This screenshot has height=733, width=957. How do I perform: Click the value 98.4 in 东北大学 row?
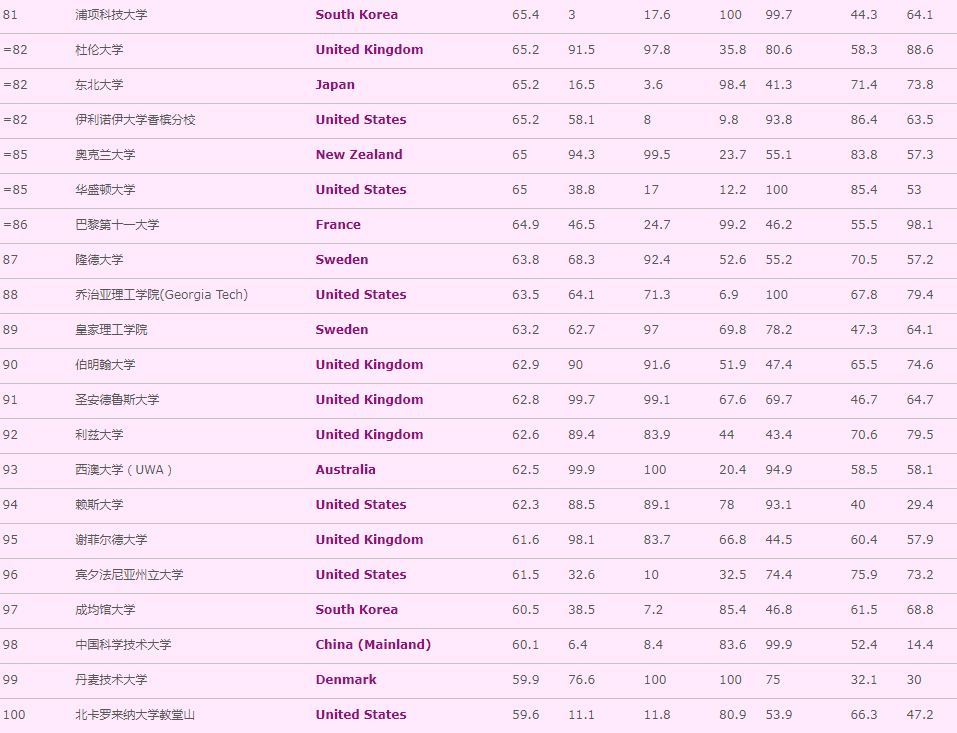click(x=732, y=85)
